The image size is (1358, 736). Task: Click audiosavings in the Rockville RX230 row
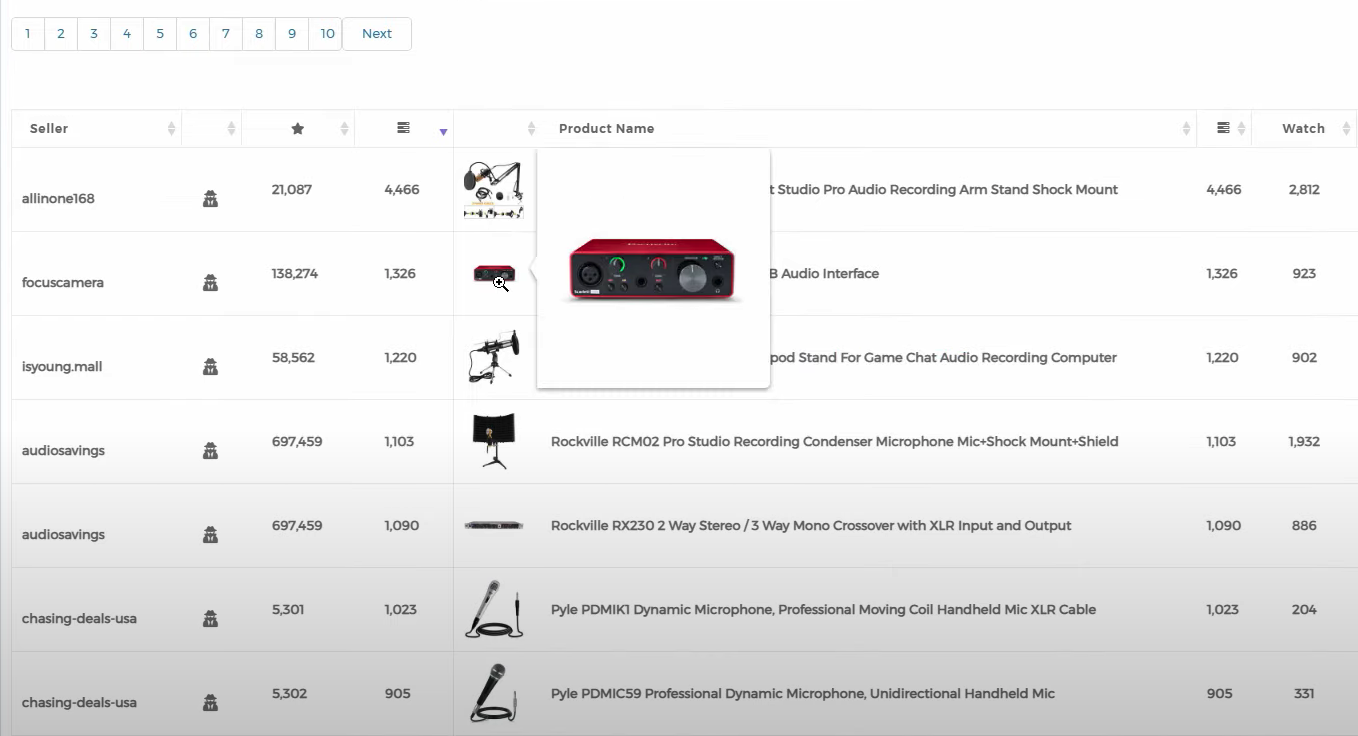click(63, 535)
